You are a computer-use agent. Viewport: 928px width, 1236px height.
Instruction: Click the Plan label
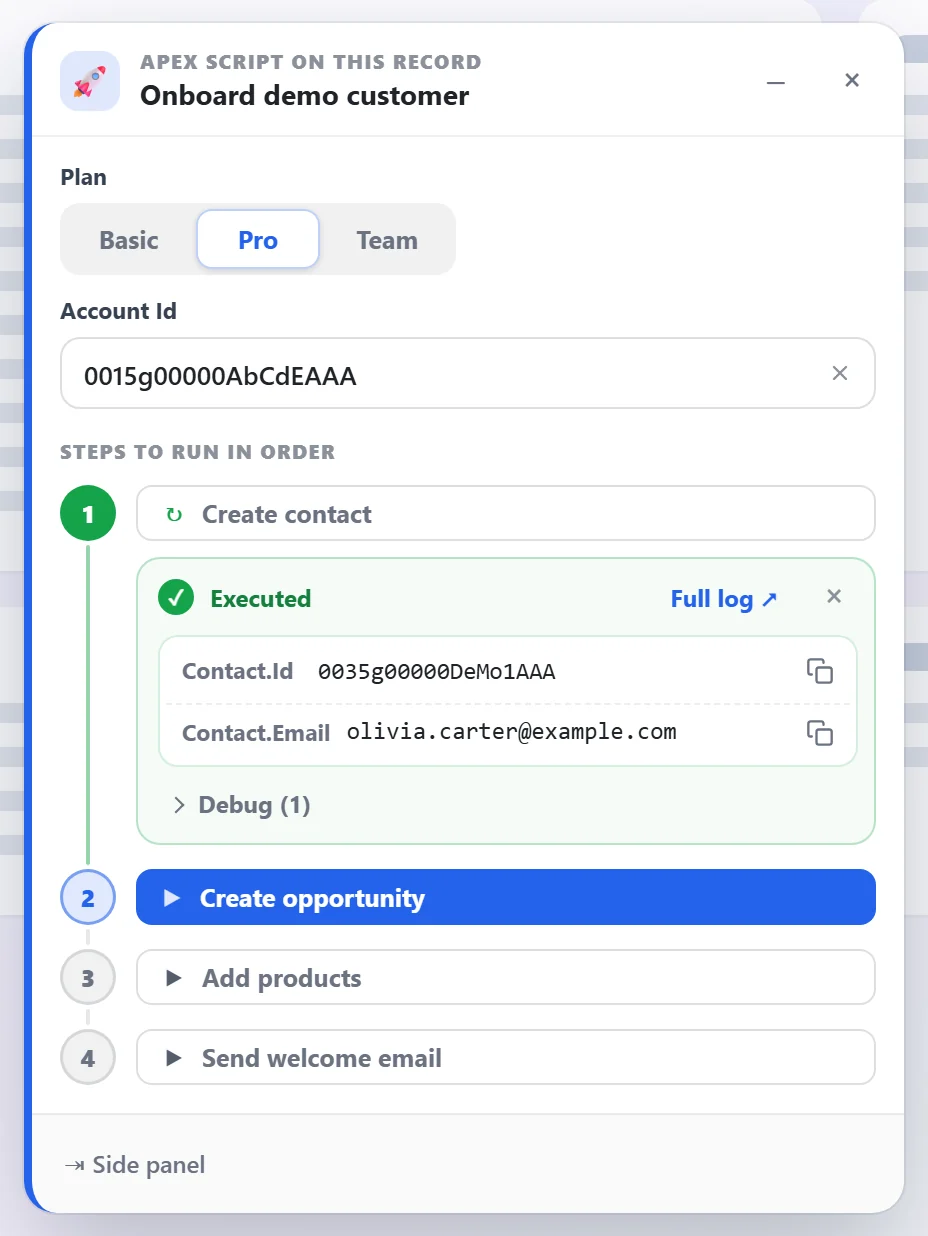click(x=84, y=177)
